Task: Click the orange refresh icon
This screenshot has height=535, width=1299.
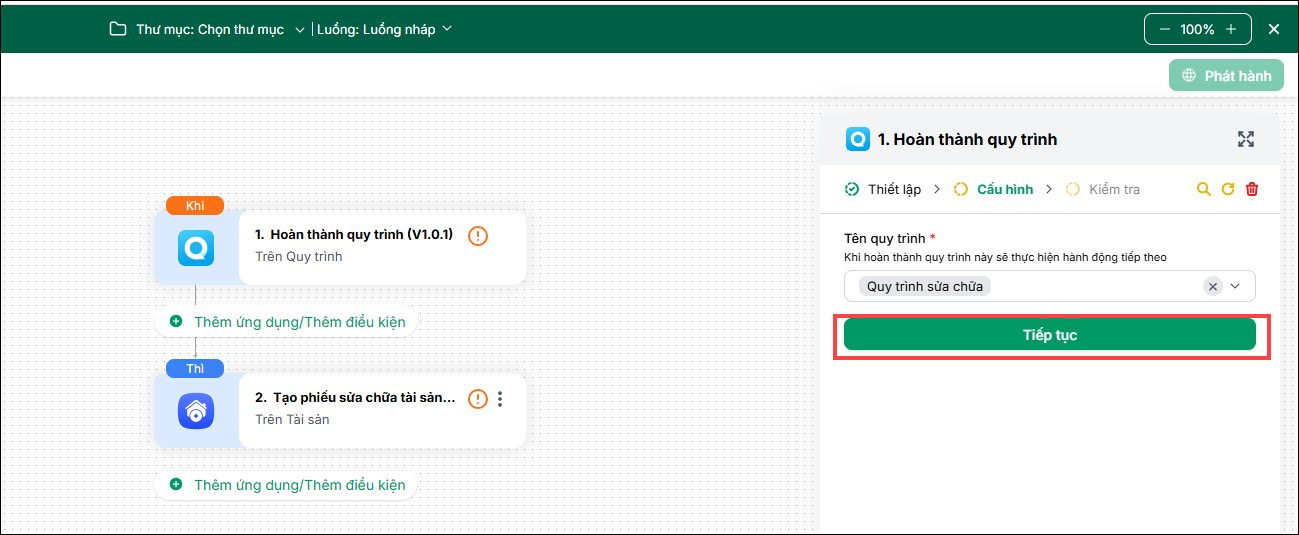Action: [x=1228, y=189]
